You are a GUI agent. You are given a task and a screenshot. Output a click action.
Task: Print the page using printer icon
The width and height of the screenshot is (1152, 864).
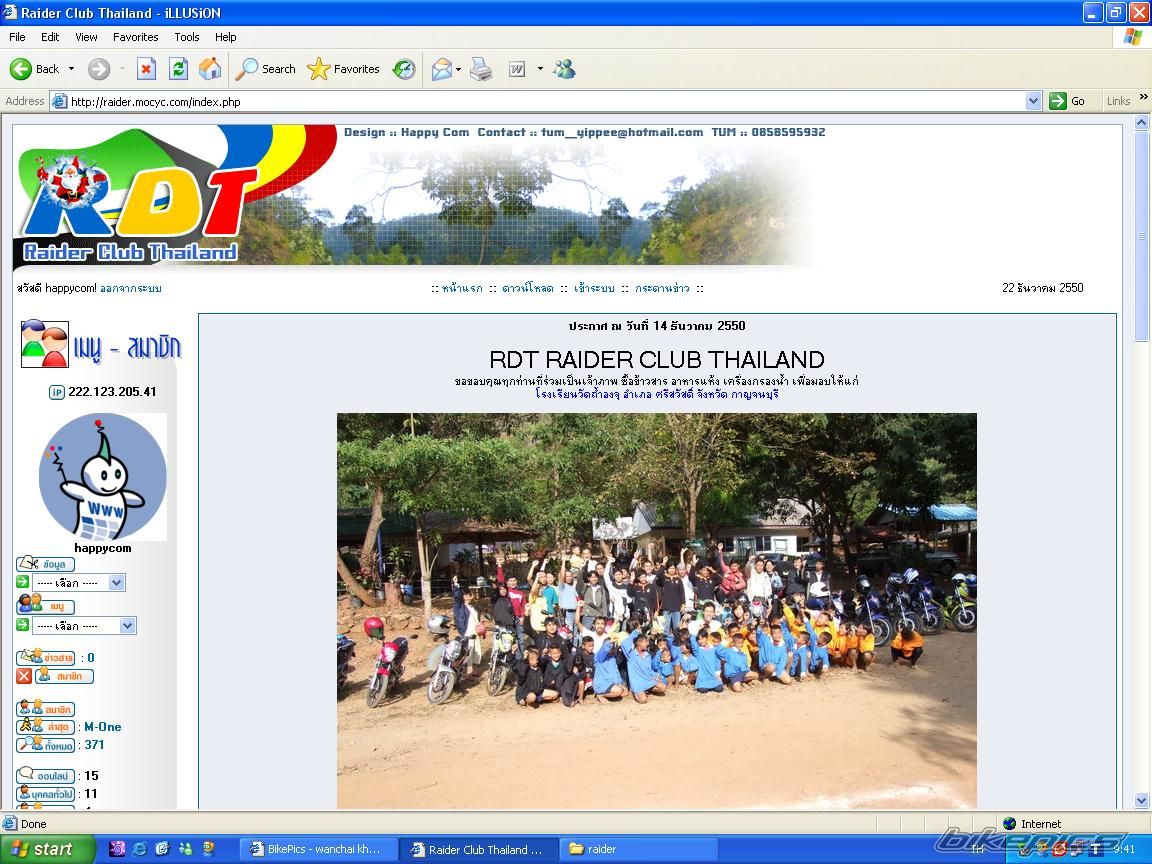481,69
